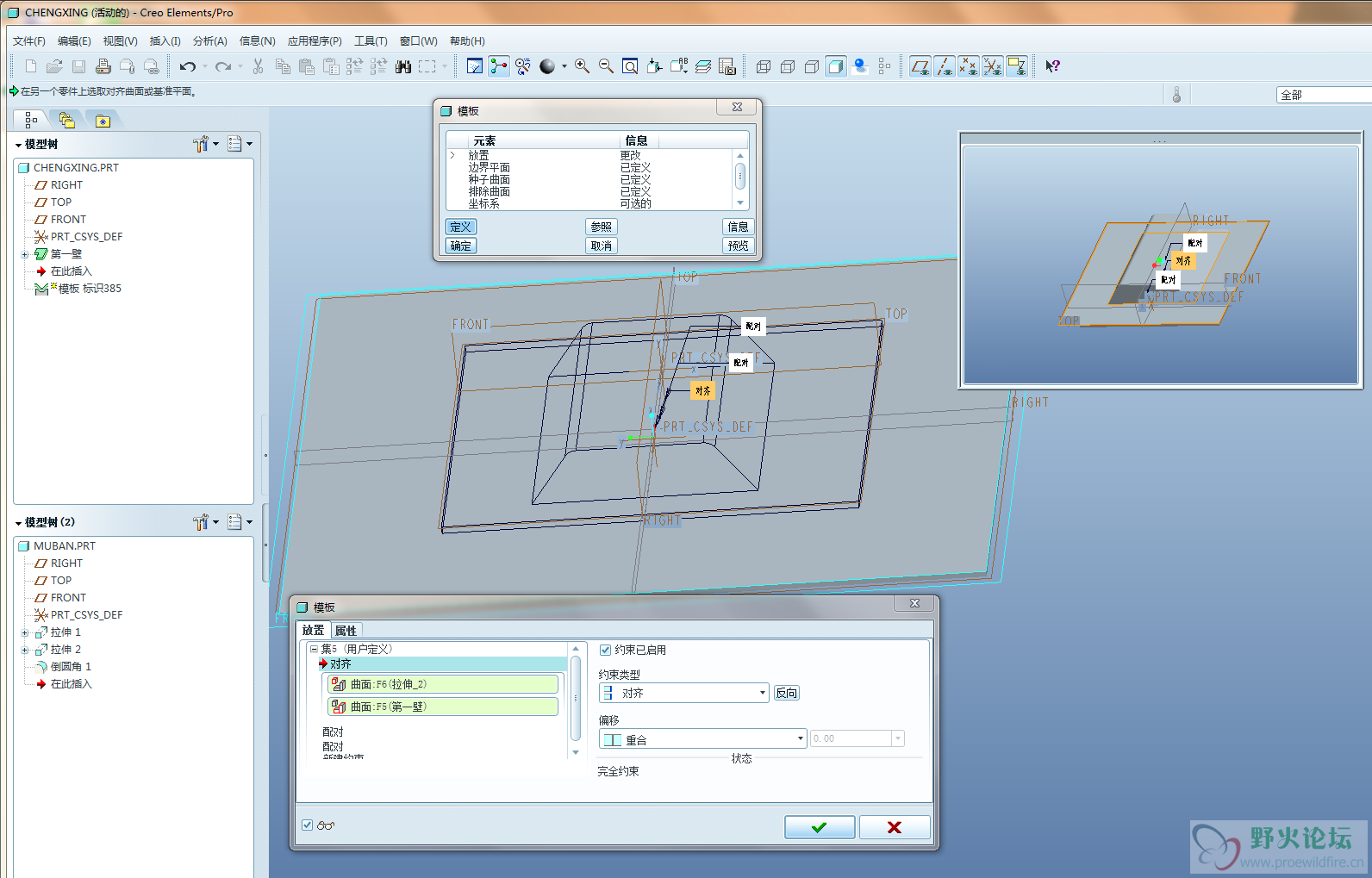
Task: Click the 反向 button
Action: (x=787, y=693)
